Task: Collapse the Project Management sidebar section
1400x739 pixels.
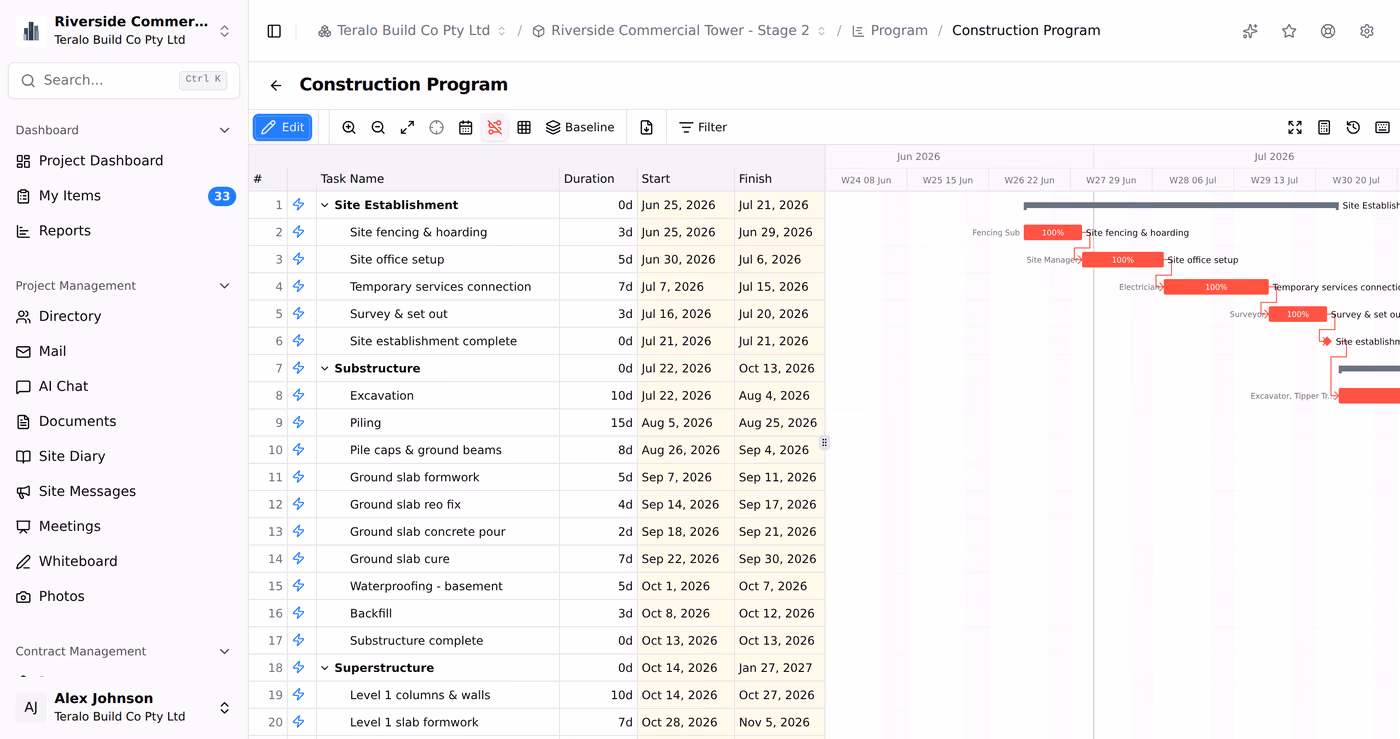Action: [x=225, y=286]
